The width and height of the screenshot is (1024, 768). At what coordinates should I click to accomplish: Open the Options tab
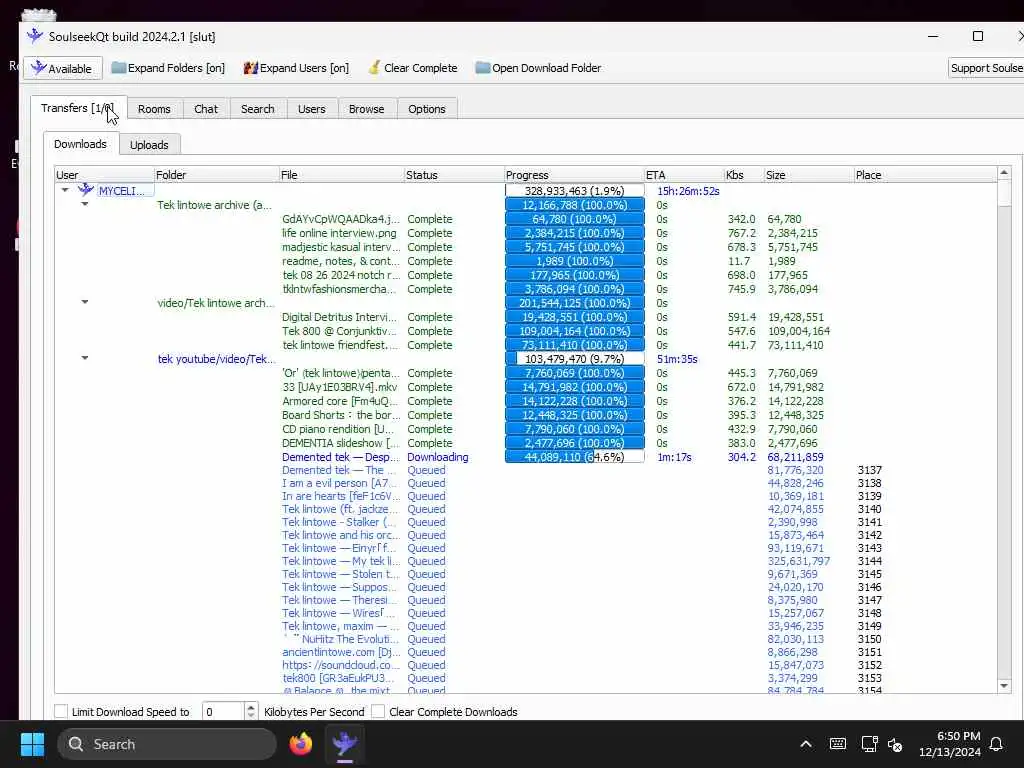click(x=426, y=109)
